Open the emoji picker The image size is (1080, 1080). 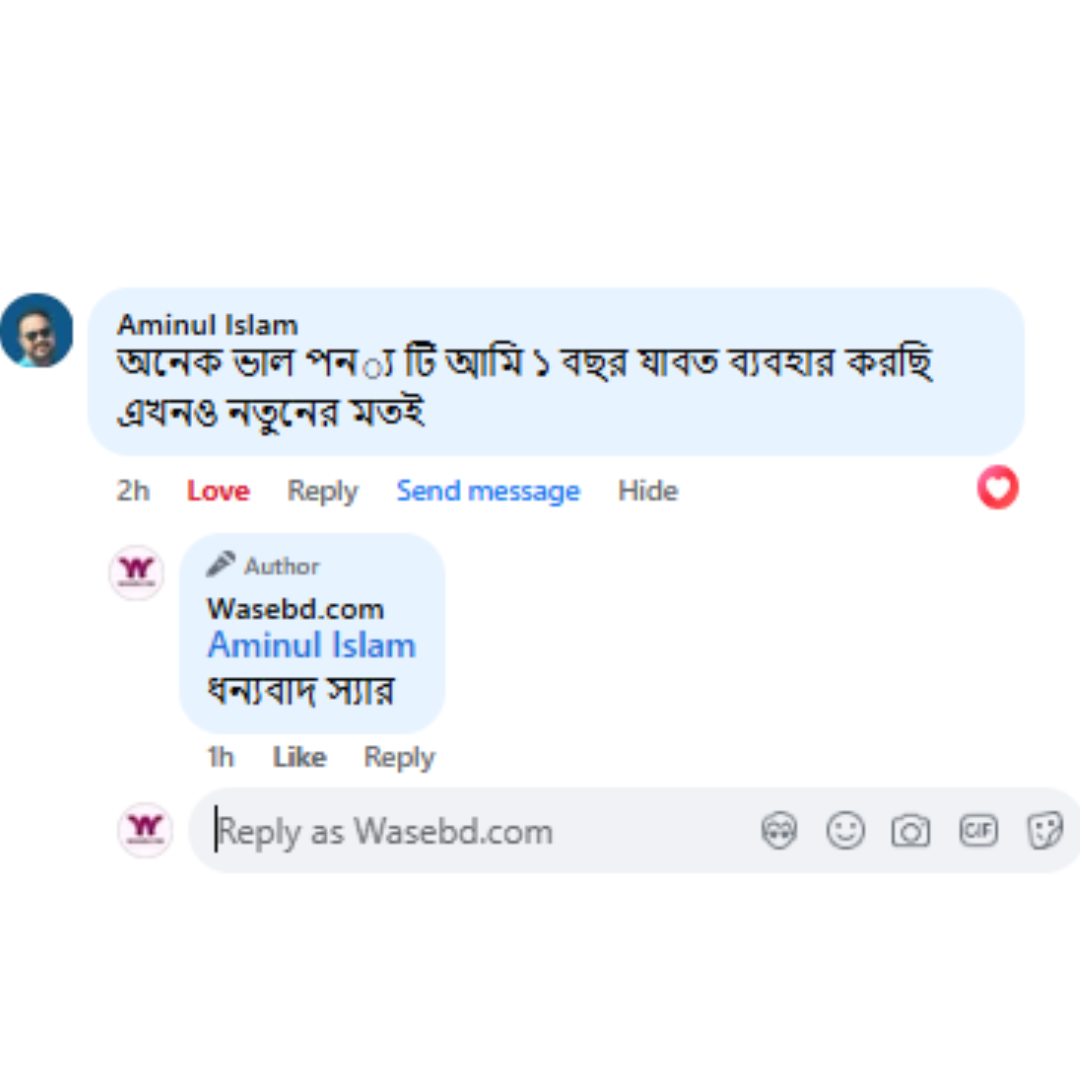click(845, 831)
